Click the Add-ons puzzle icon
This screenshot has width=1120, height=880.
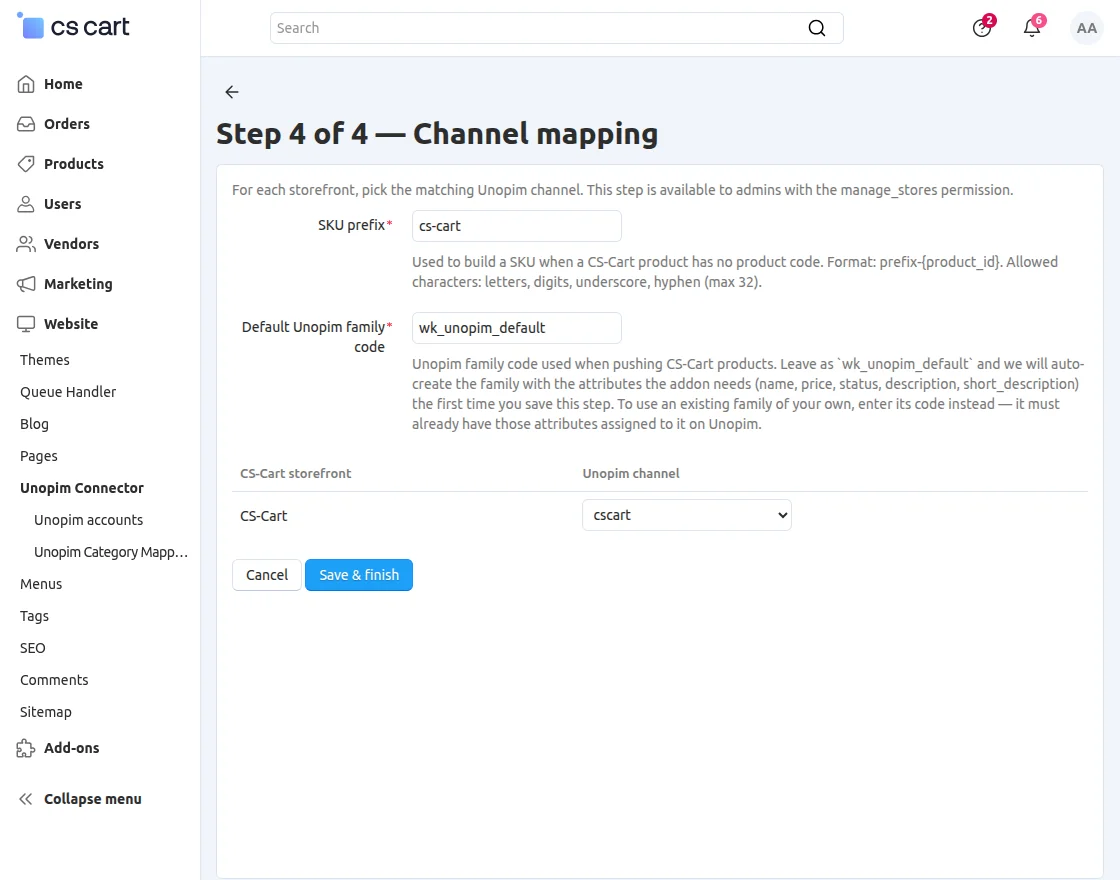click(26, 748)
